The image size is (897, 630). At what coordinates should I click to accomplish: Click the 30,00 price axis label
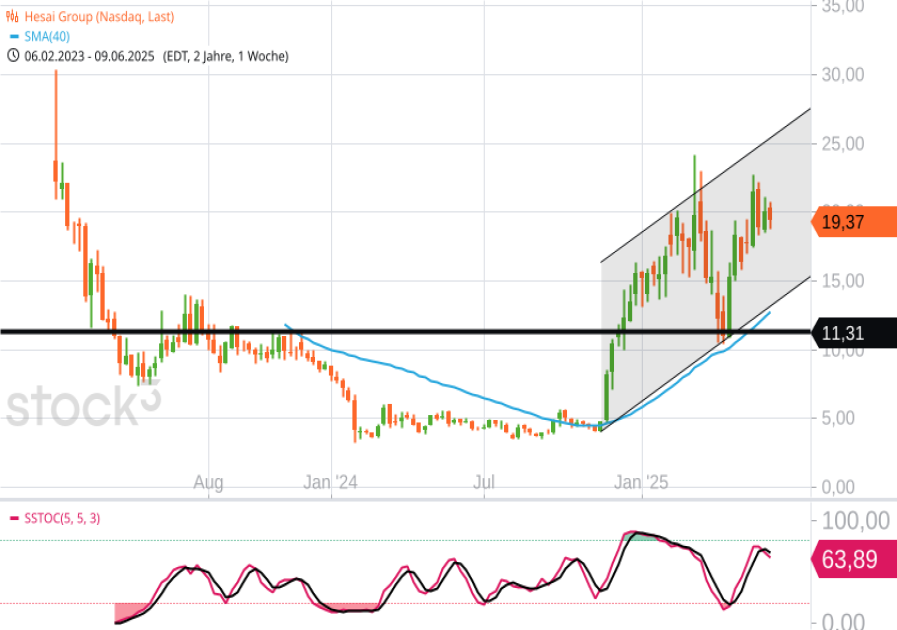[843, 74]
